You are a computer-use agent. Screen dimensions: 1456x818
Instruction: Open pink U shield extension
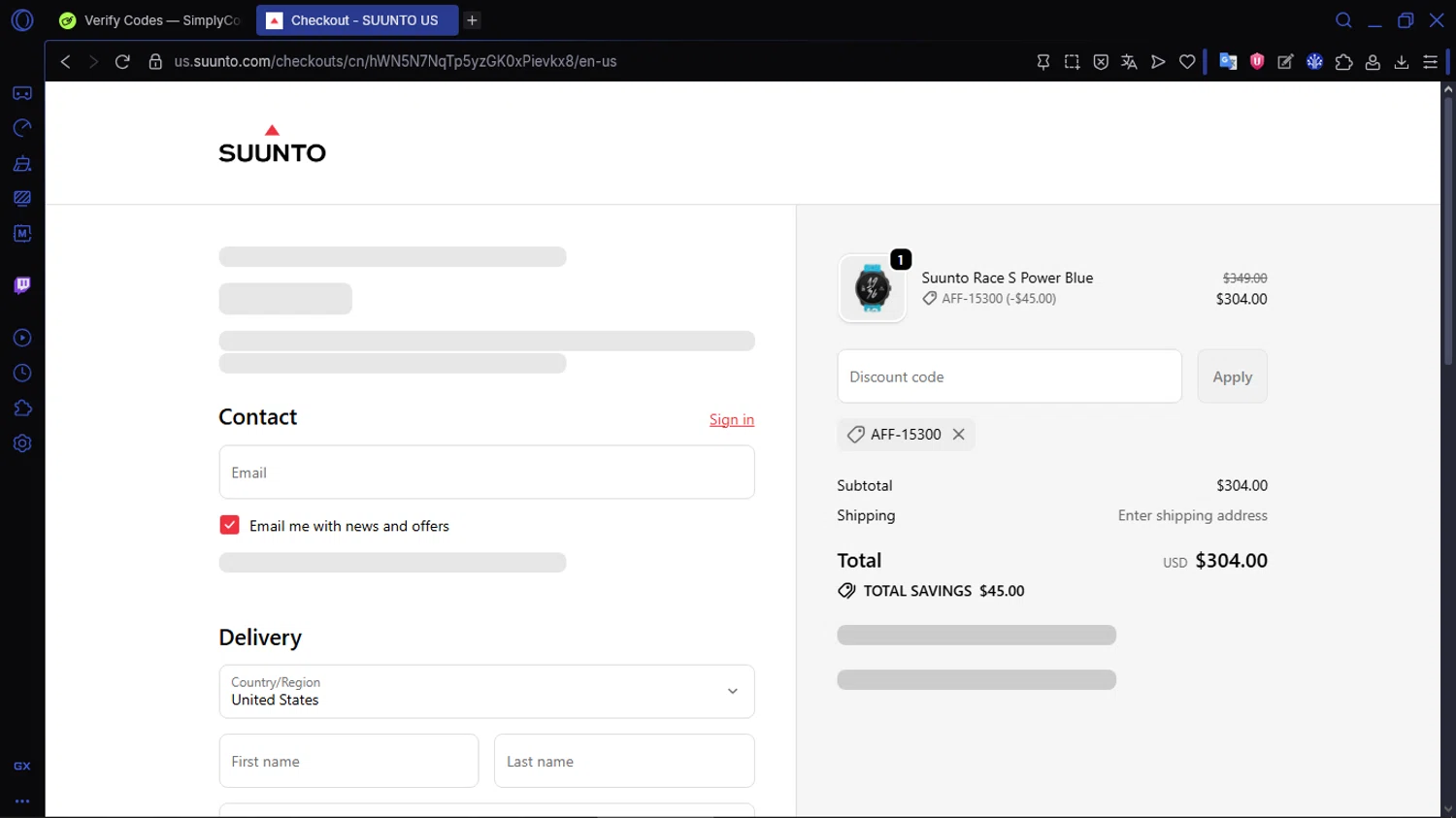(x=1257, y=61)
